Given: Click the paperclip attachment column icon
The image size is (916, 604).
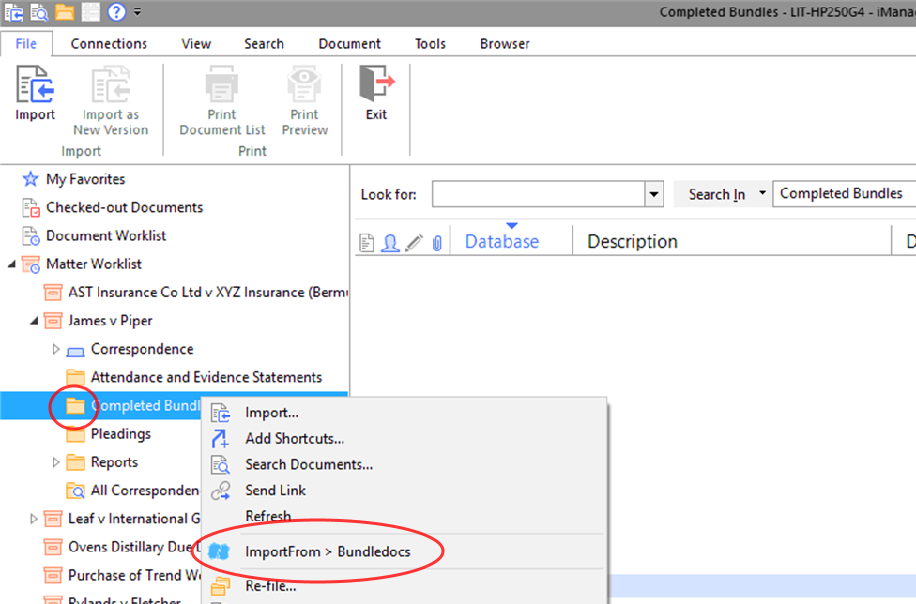Looking at the screenshot, I should pyautogui.click(x=437, y=242).
